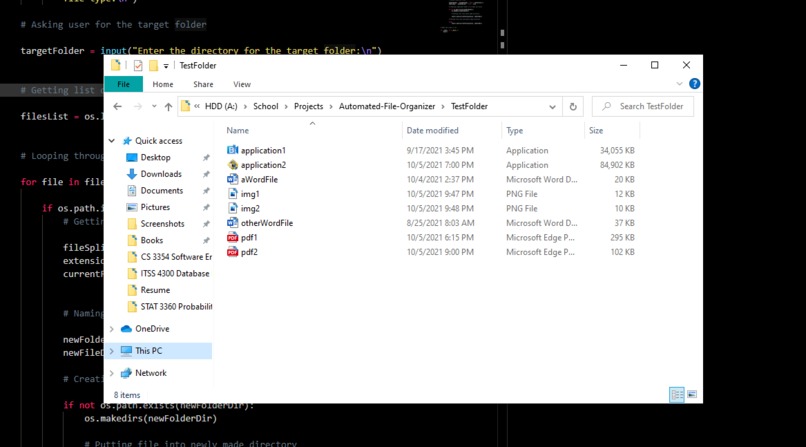
Task: Open the Home ribbon tab
Action: tap(162, 84)
